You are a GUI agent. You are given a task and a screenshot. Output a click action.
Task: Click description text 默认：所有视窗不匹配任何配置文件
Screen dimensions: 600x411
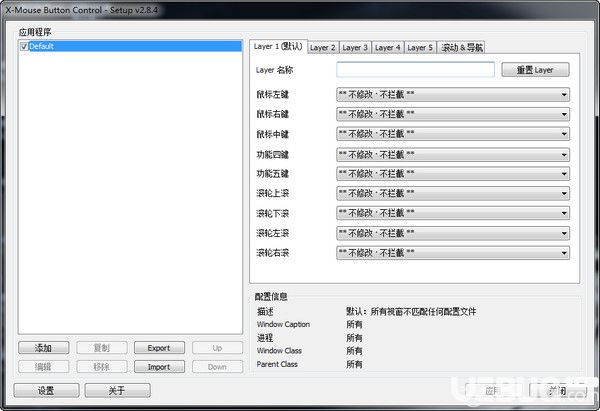[411, 312]
